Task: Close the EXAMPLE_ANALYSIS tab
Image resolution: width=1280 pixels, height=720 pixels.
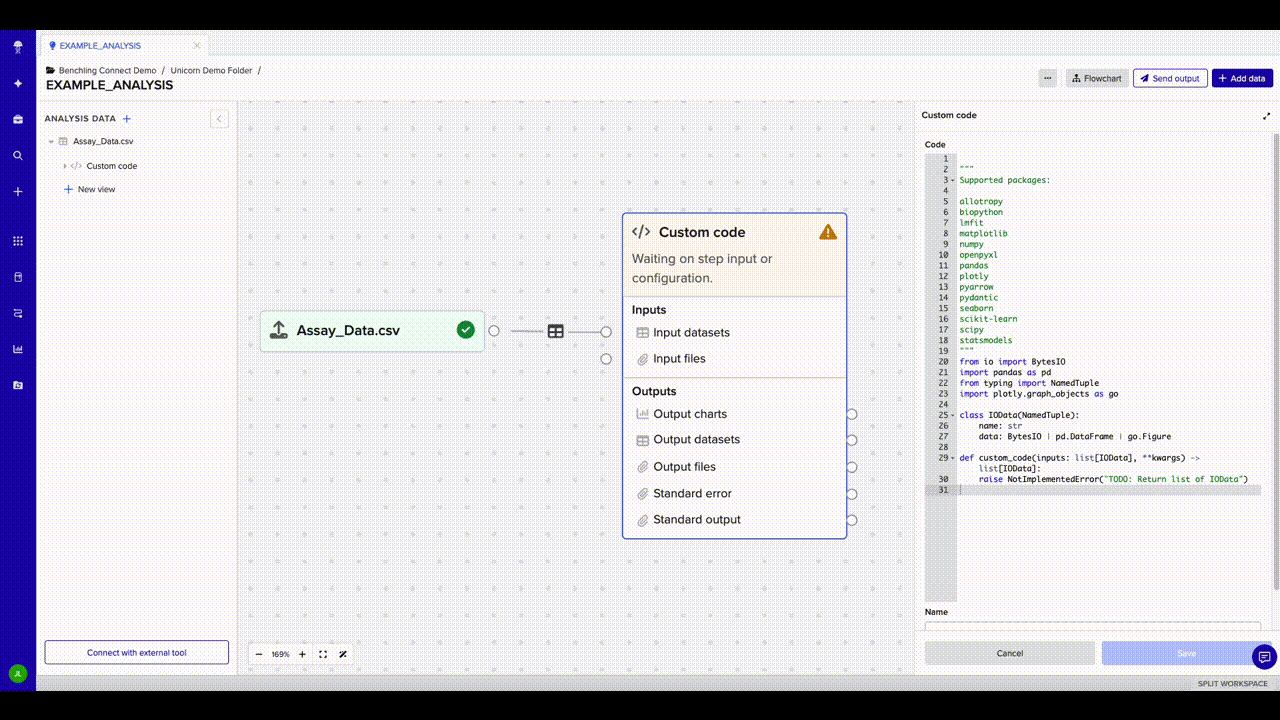Action: [197, 45]
